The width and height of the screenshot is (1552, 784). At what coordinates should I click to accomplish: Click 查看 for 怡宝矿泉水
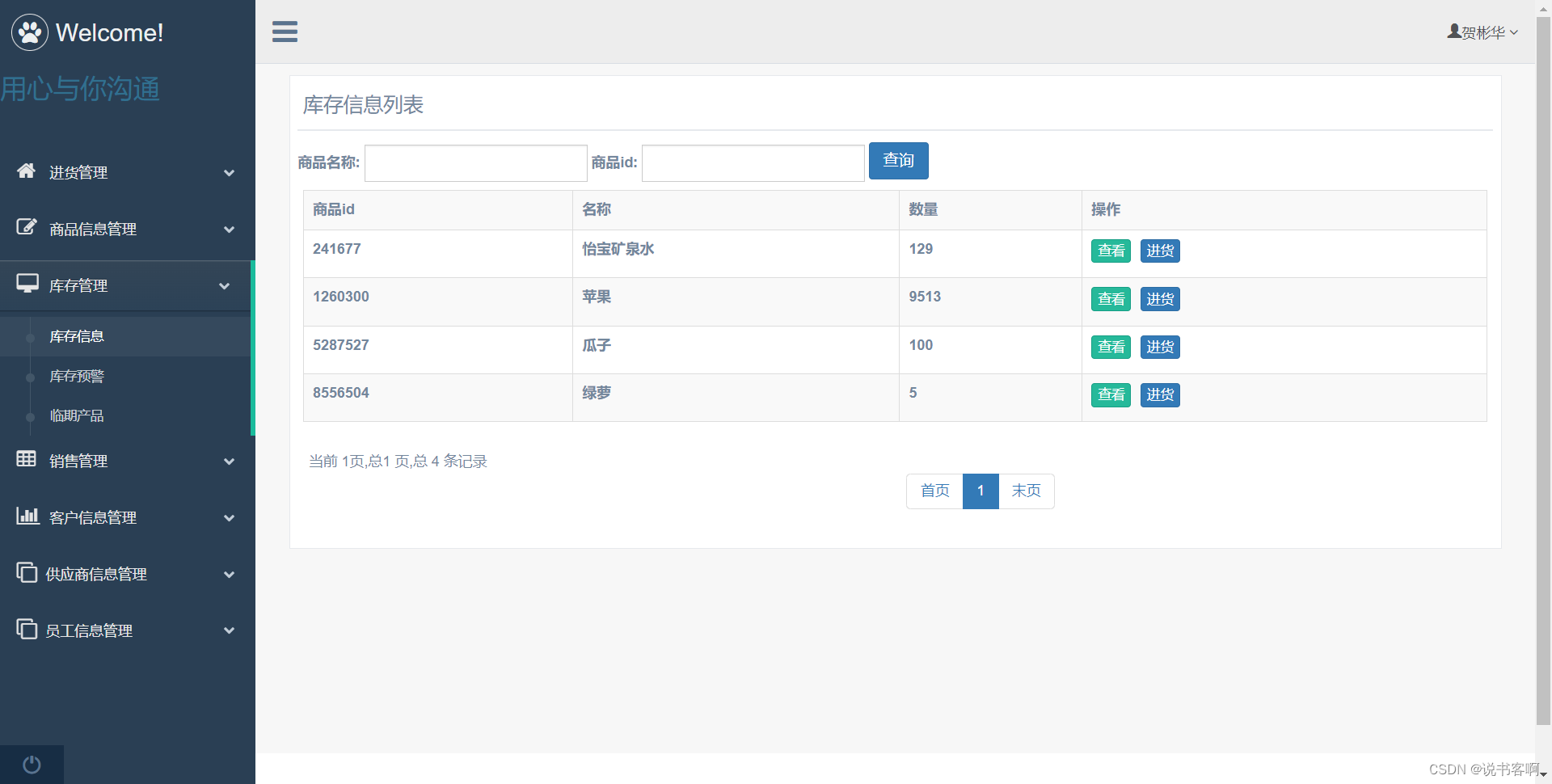(1111, 251)
